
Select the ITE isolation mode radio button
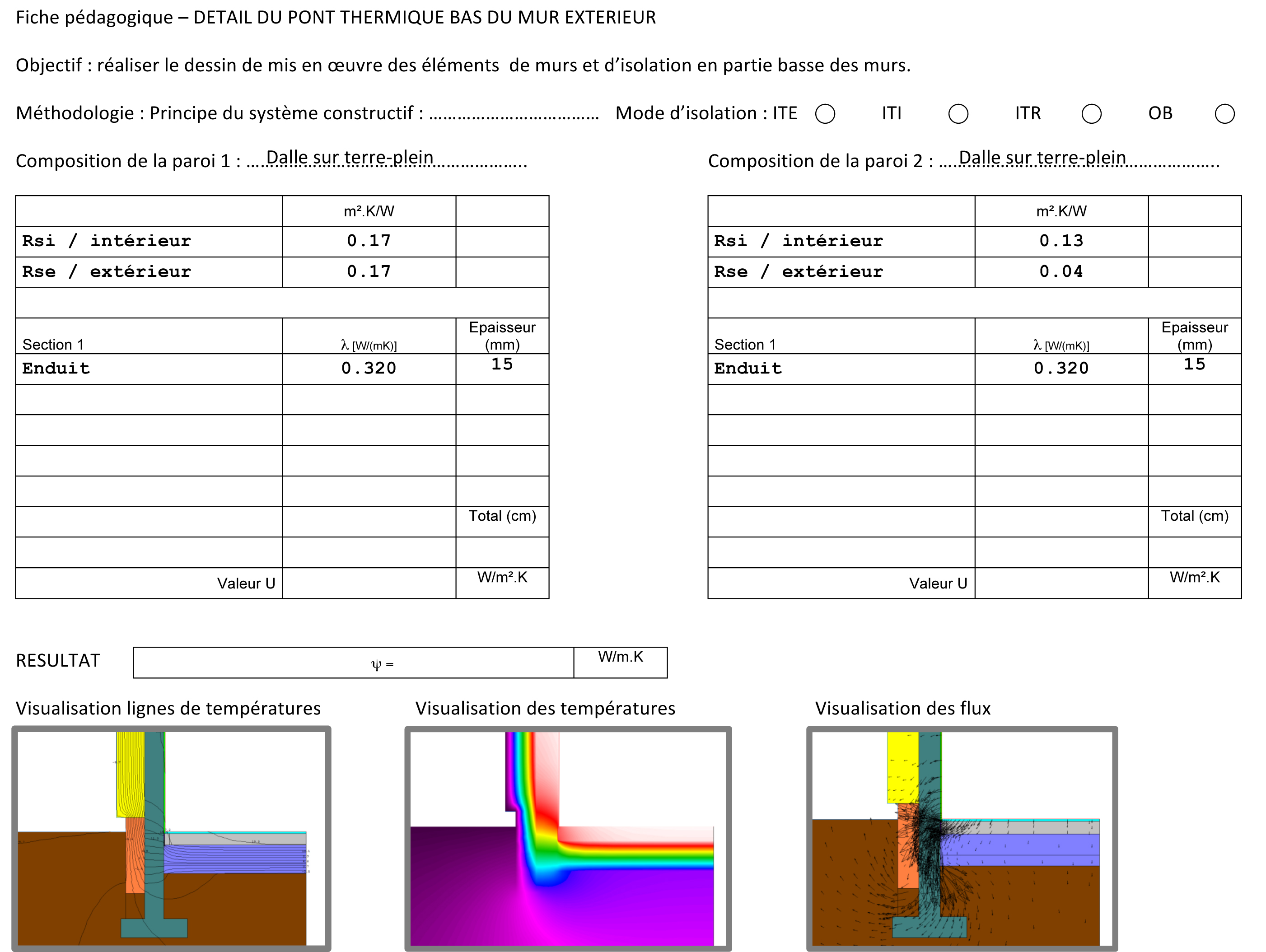[x=825, y=114]
